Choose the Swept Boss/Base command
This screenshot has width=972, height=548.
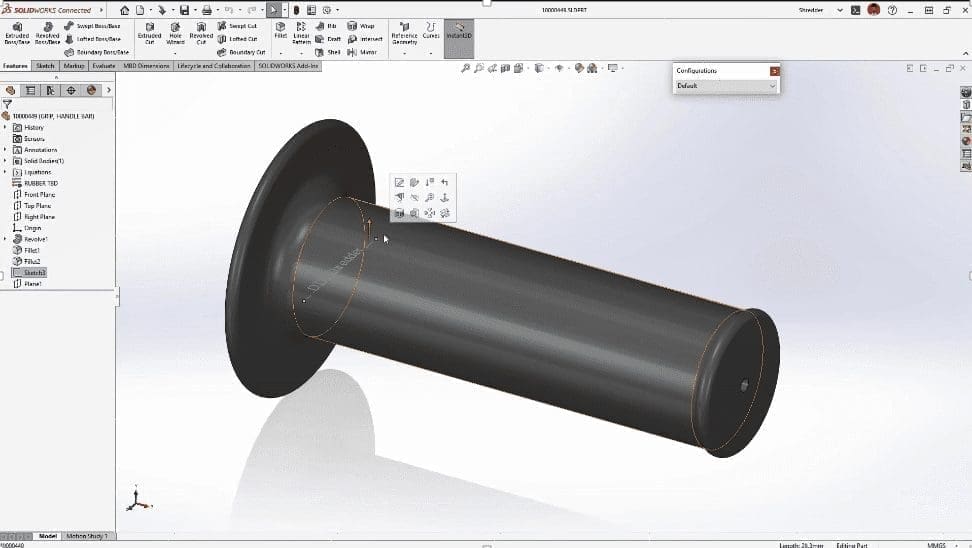[x=92, y=26]
